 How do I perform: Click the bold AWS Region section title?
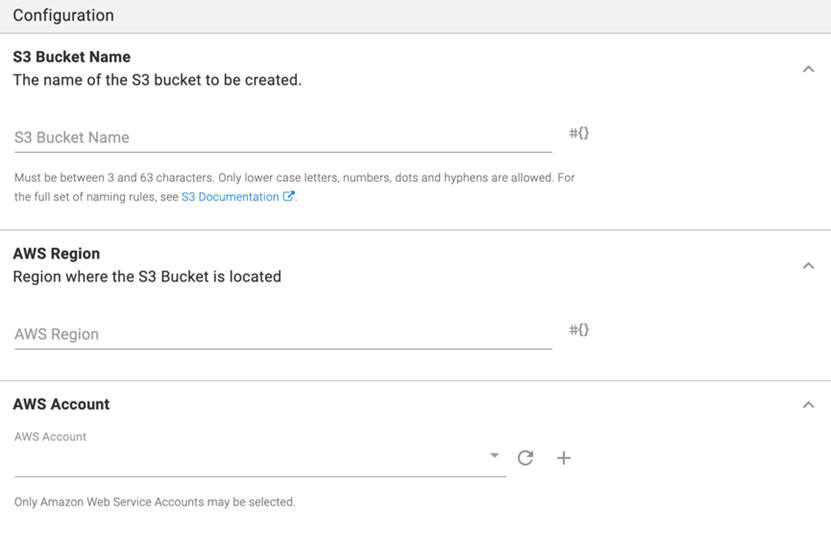coord(56,254)
